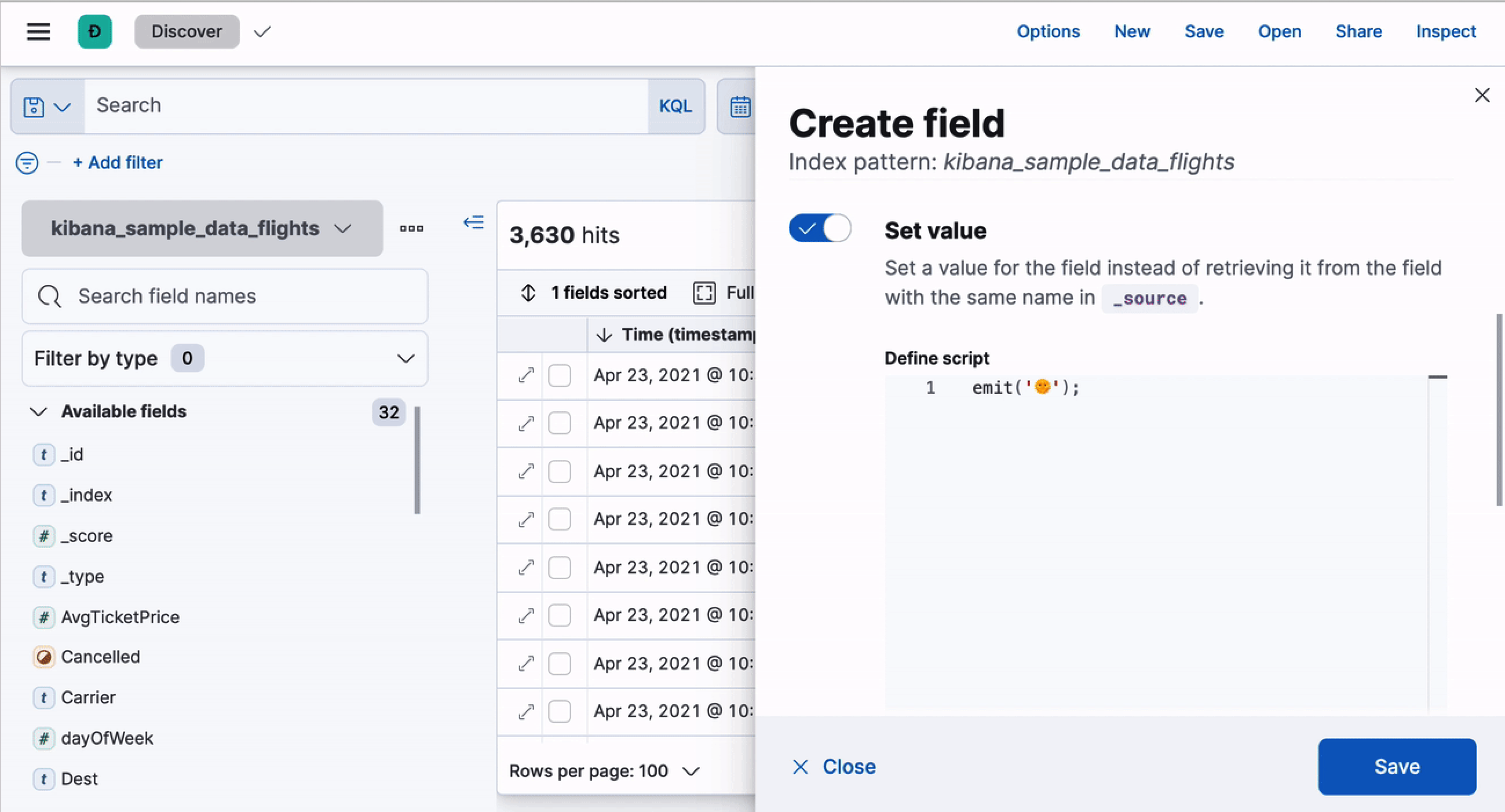
Task: Click the collapse sidebar arrow icon
Action: click(474, 223)
